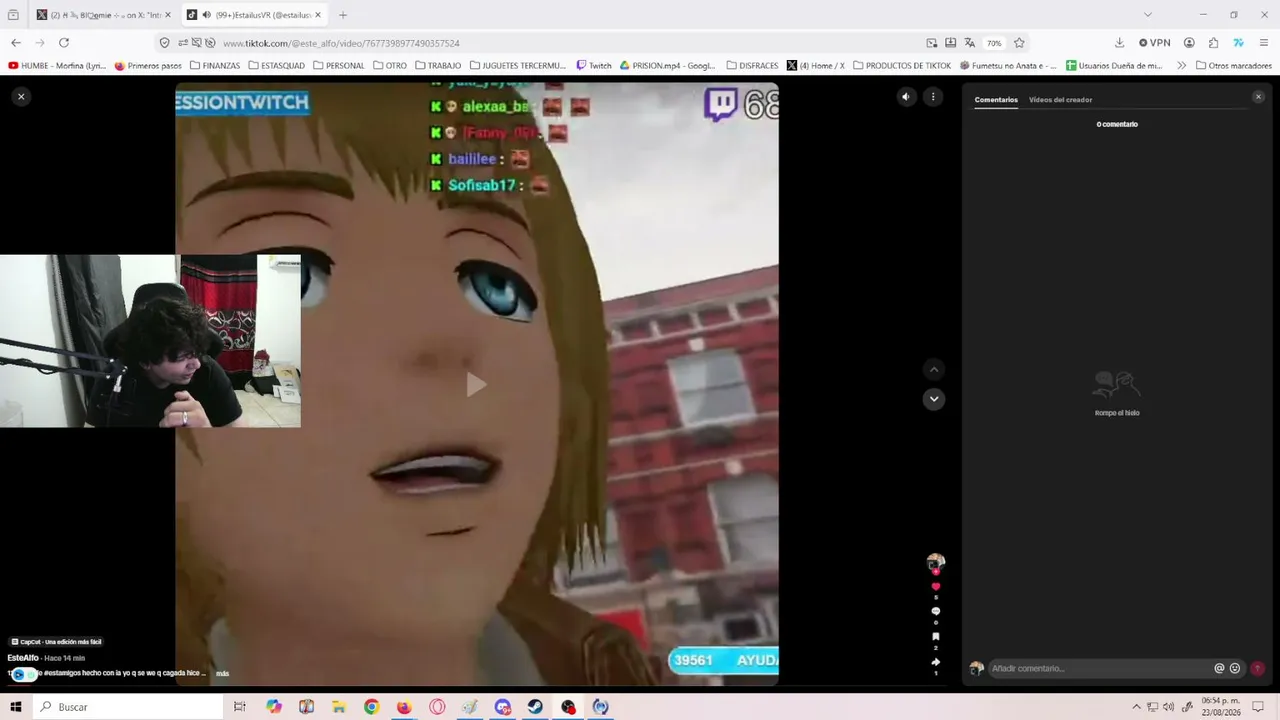
Task: Open the Firefox downloads panel
Action: (x=1120, y=43)
